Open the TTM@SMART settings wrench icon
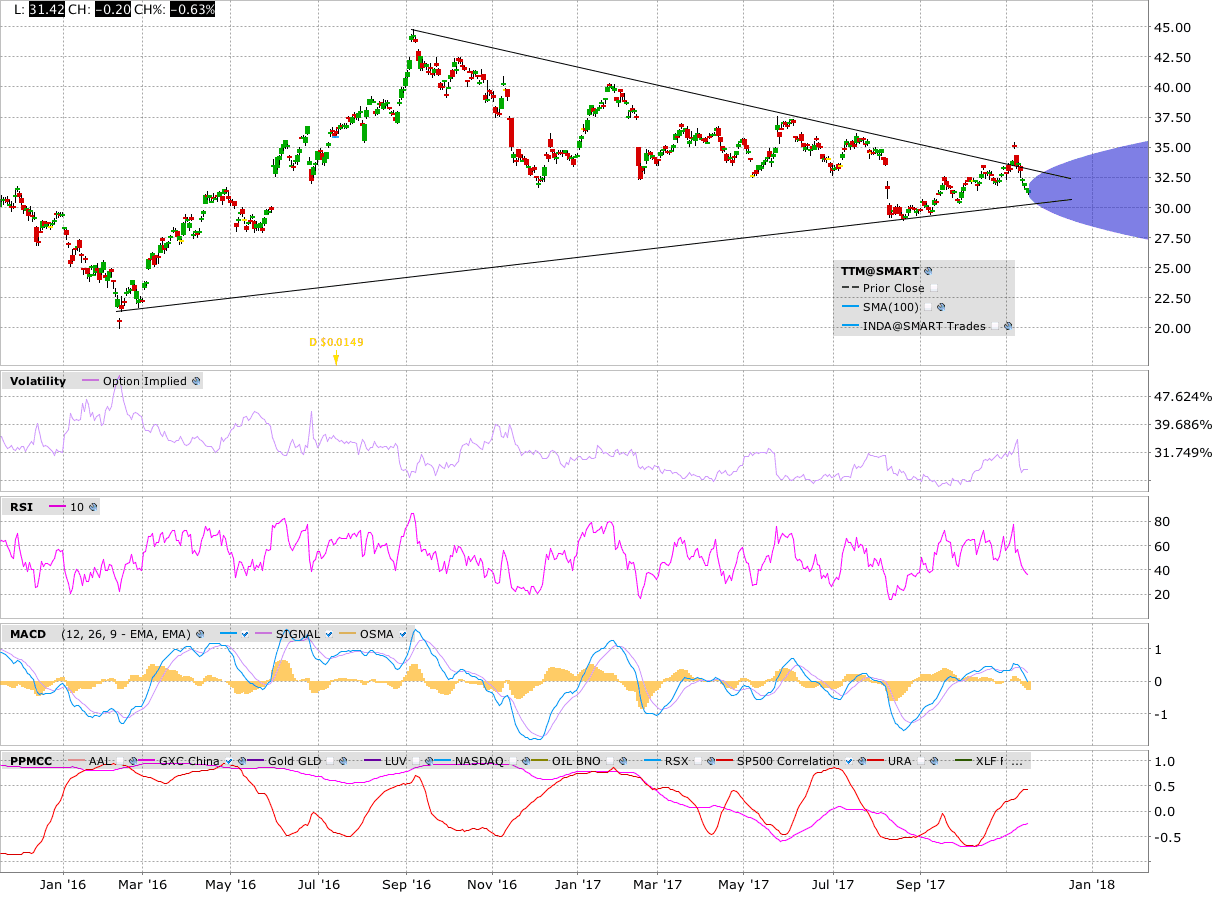The image size is (1221, 899). pyautogui.click(x=928, y=271)
